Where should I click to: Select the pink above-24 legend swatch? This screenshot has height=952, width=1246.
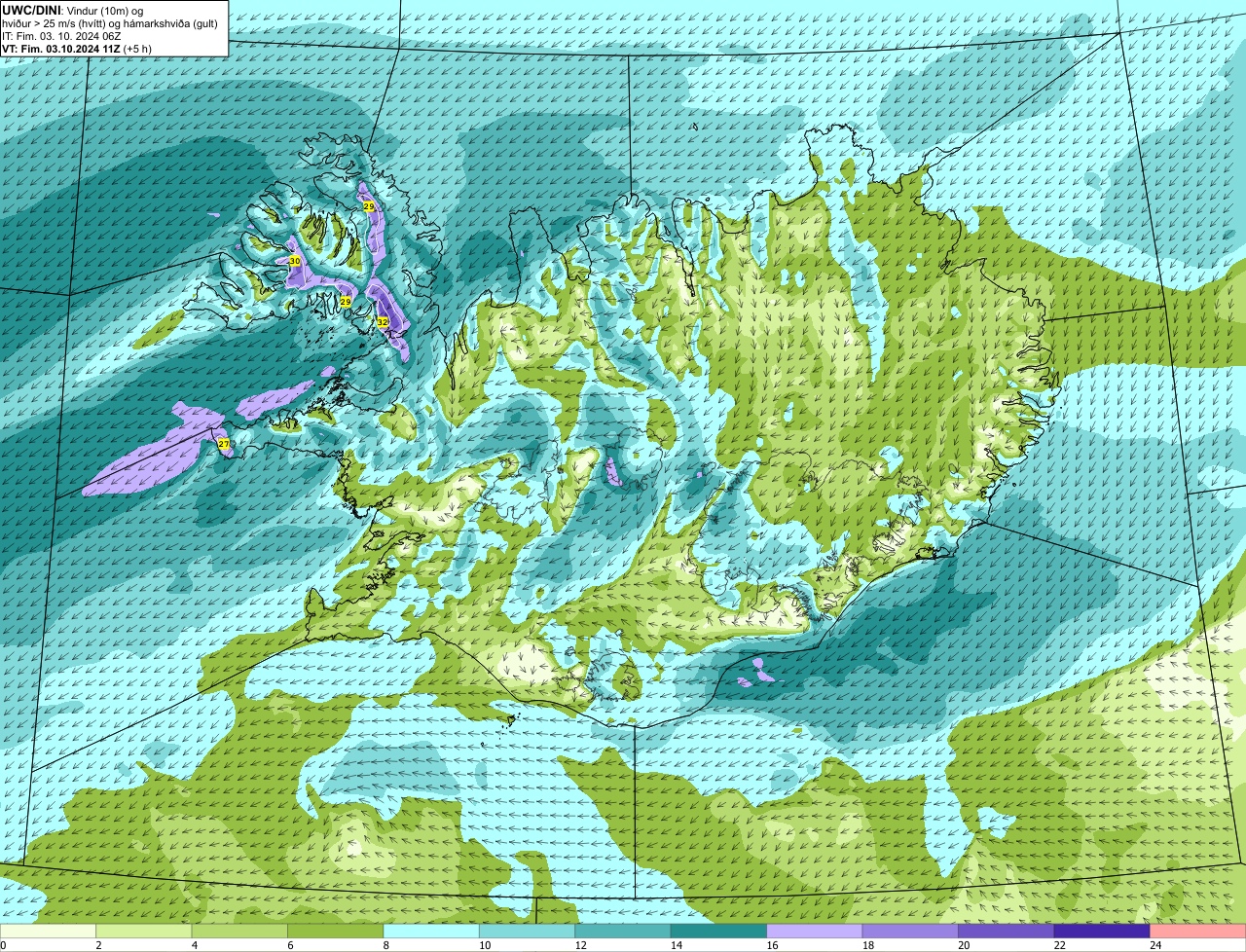click(1198, 932)
